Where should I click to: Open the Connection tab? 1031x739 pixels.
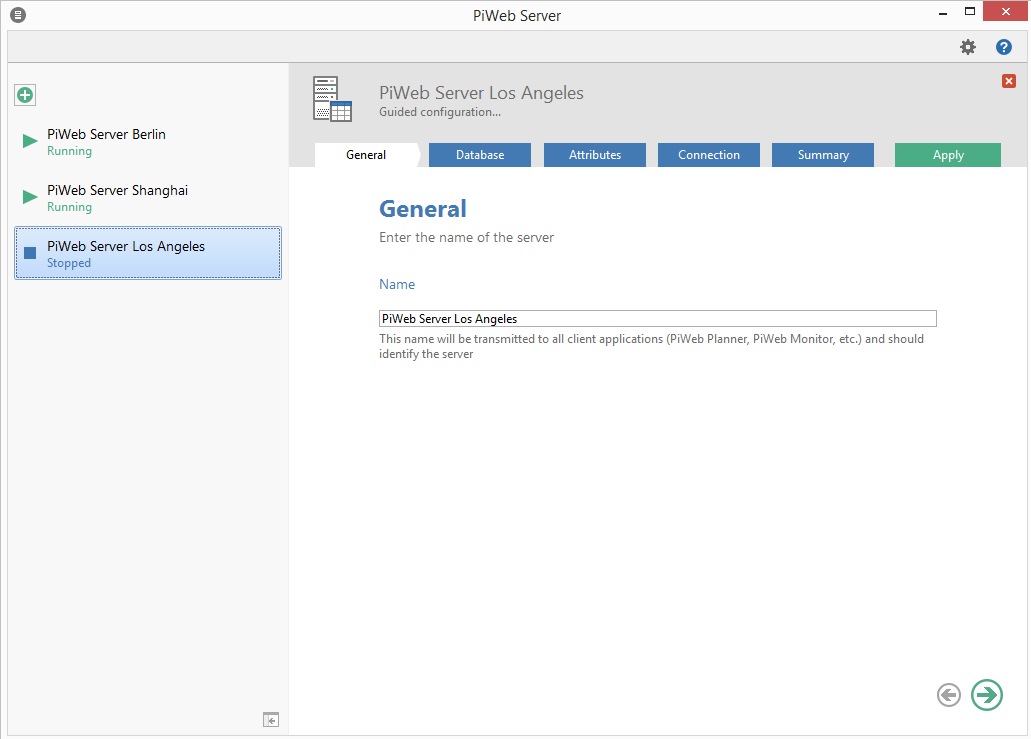[x=709, y=155]
